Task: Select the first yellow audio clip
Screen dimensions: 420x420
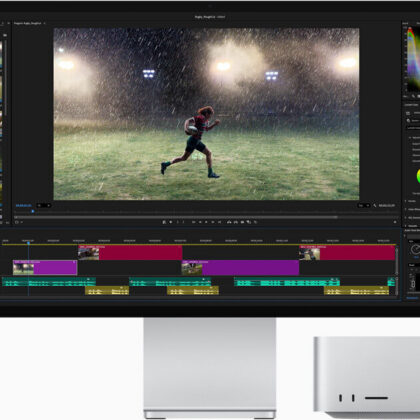Action: coord(107,291)
